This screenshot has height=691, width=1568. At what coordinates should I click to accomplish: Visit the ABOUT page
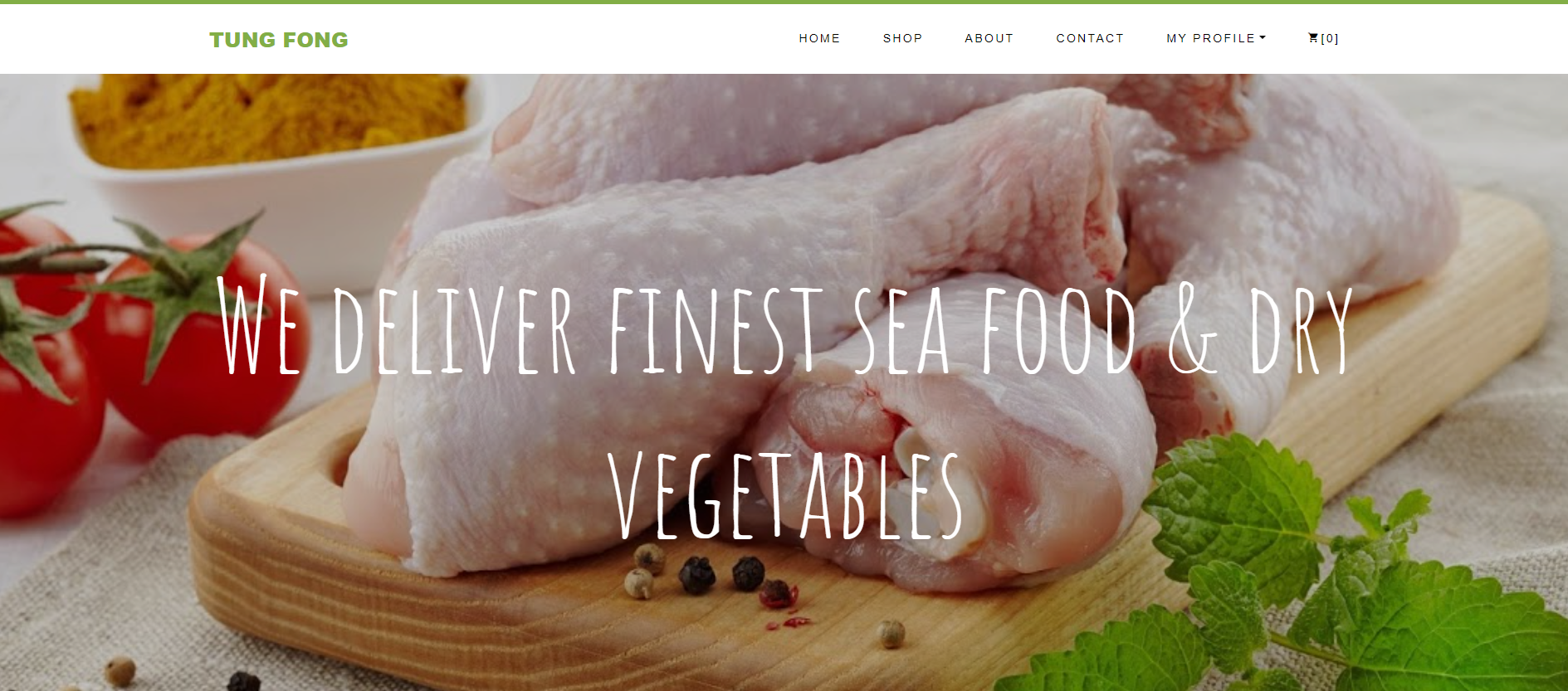tap(989, 38)
